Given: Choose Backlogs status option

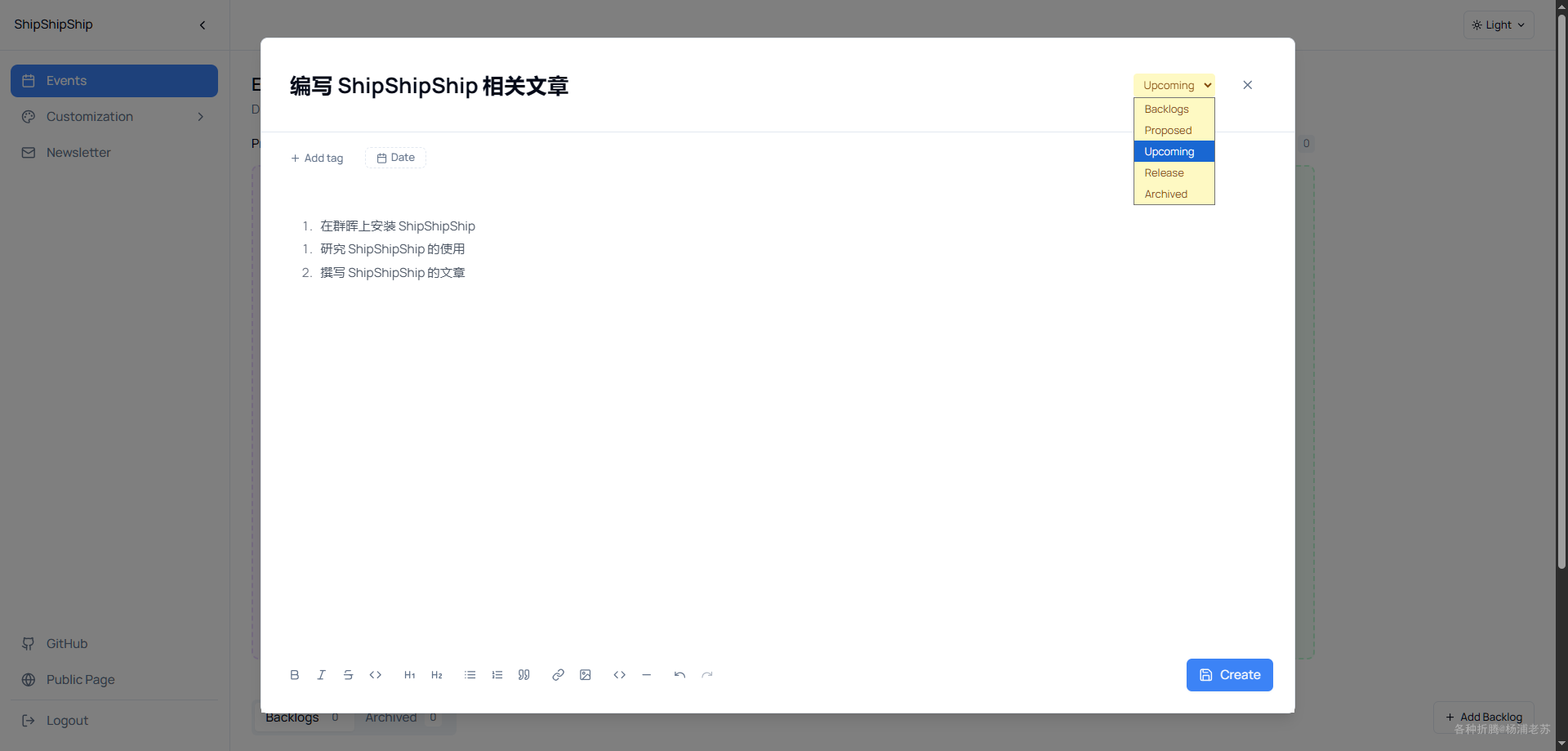Looking at the screenshot, I should pyautogui.click(x=1174, y=109).
